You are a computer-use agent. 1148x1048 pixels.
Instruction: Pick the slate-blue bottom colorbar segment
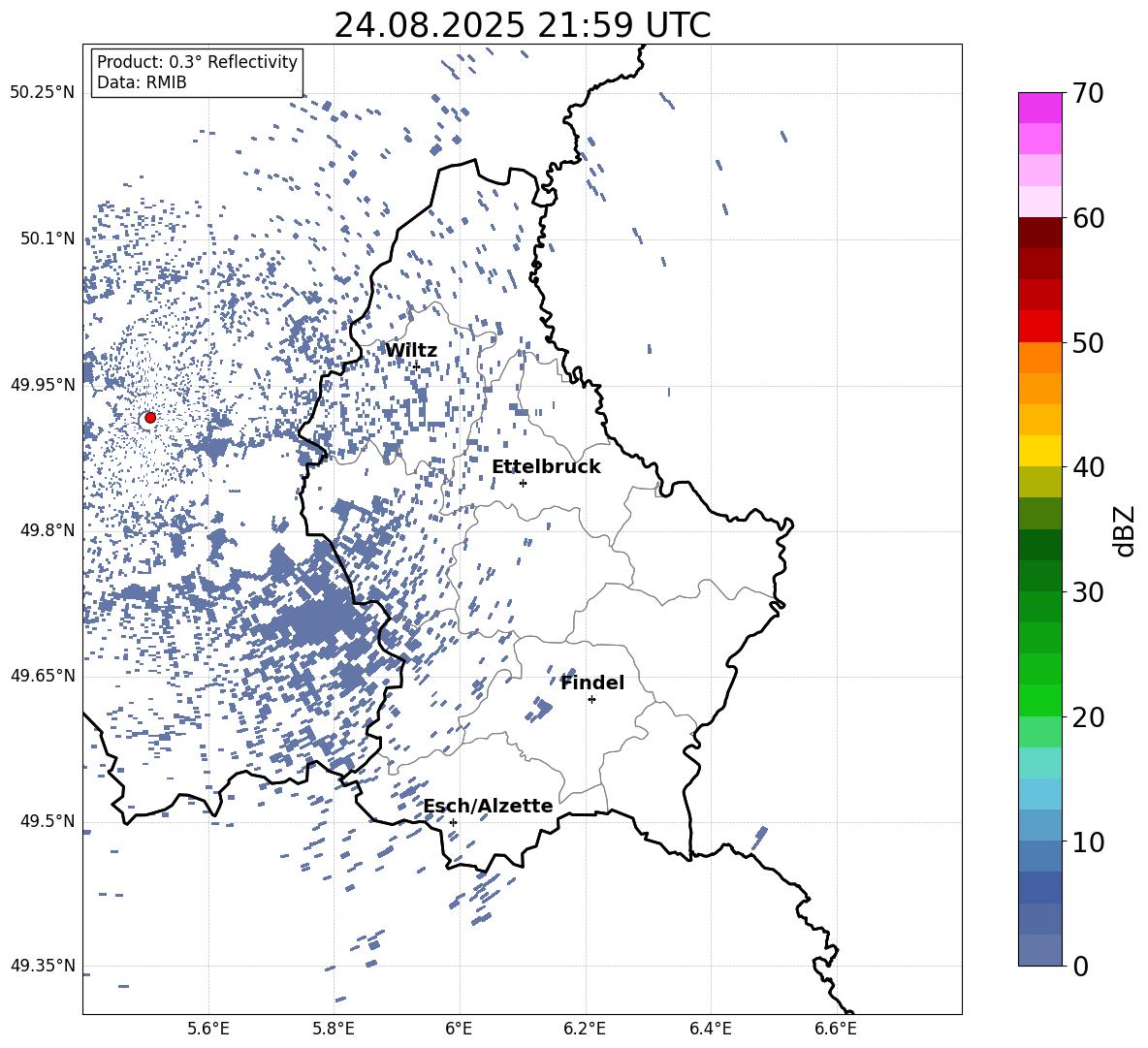[1040, 950]
